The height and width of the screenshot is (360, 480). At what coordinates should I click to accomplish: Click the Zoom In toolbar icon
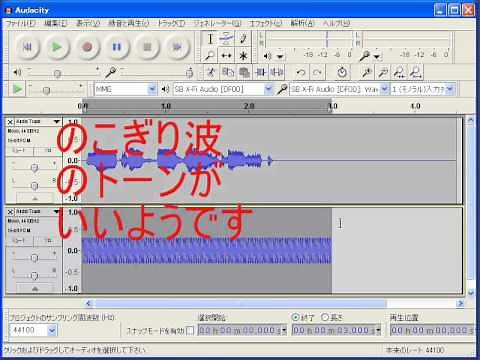click(x=367, y=72)
